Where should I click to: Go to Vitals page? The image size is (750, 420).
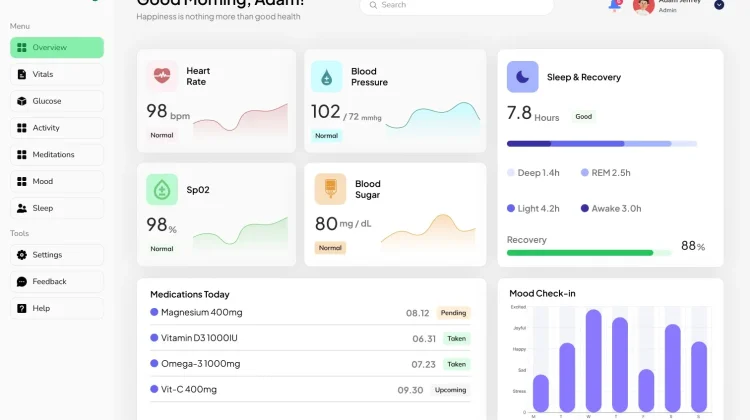(57, 74)
